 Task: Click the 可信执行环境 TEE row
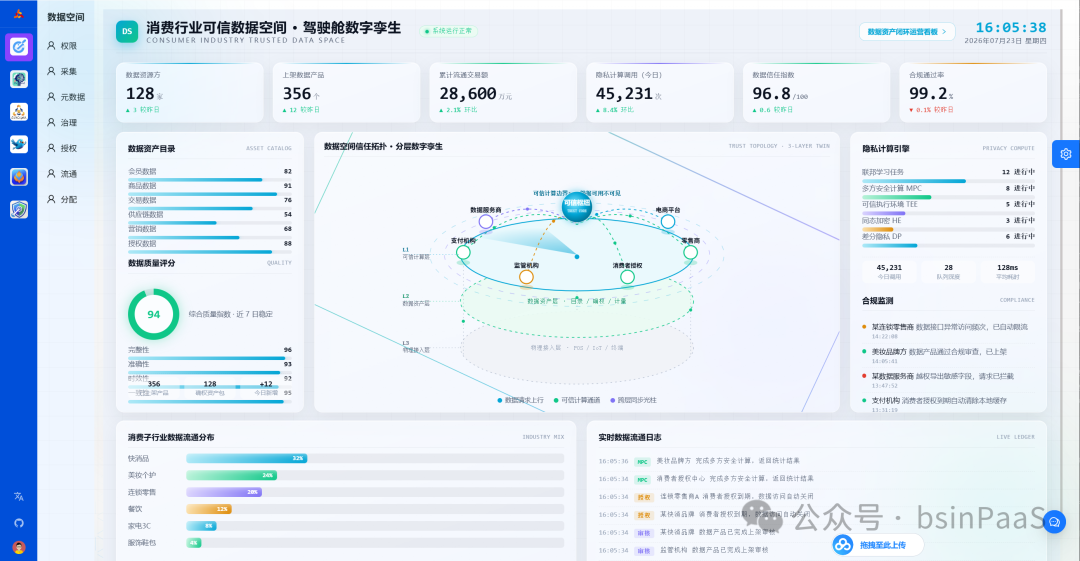coord(948,207)
